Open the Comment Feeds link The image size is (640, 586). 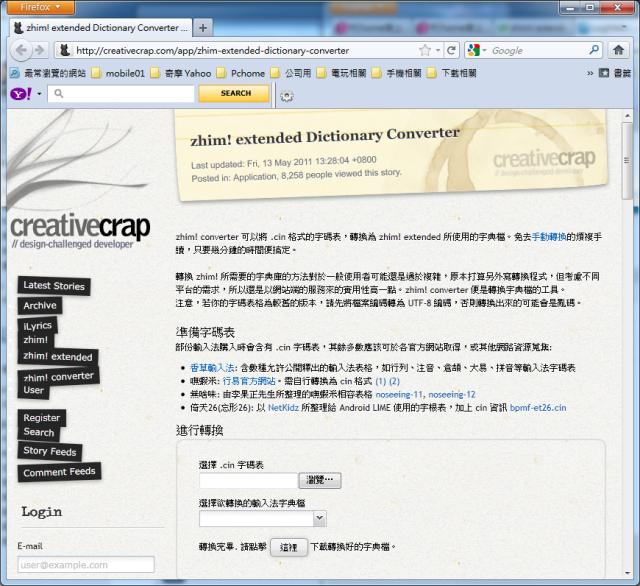[60, 472]
